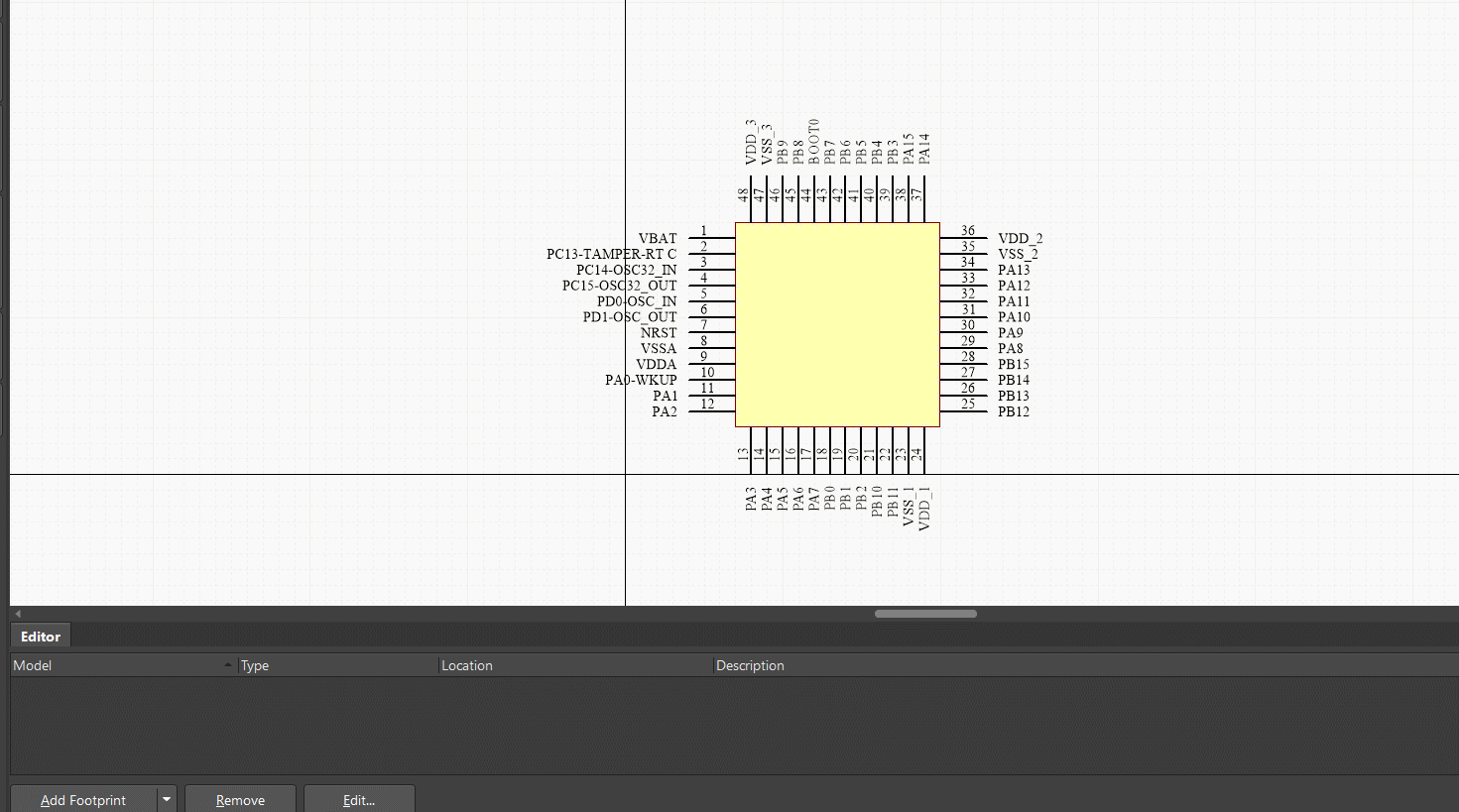This screenshot has height=812, width=1459.
Task: Click the Add Footprint button
Action: [83, 799]
